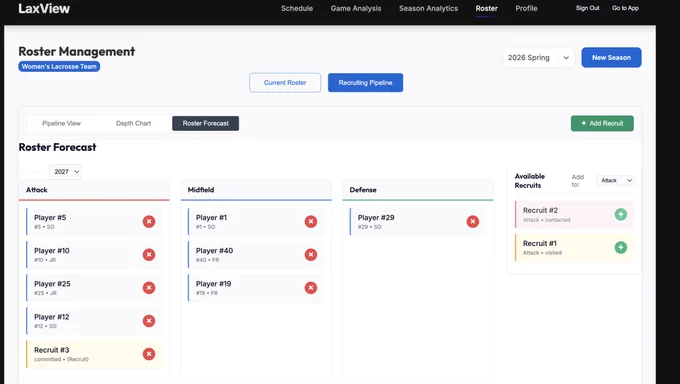Remove Player #10 using red X

coord(149,255)
